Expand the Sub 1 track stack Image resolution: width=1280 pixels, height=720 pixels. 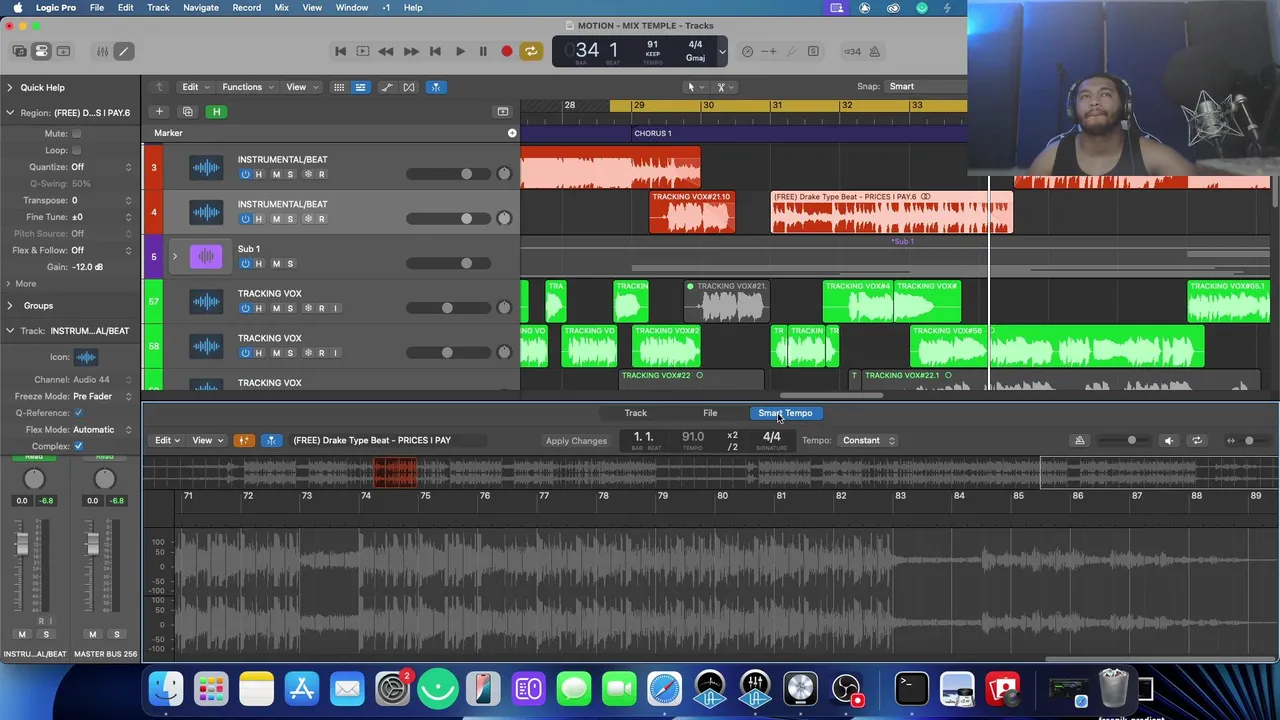click(174, 257)
